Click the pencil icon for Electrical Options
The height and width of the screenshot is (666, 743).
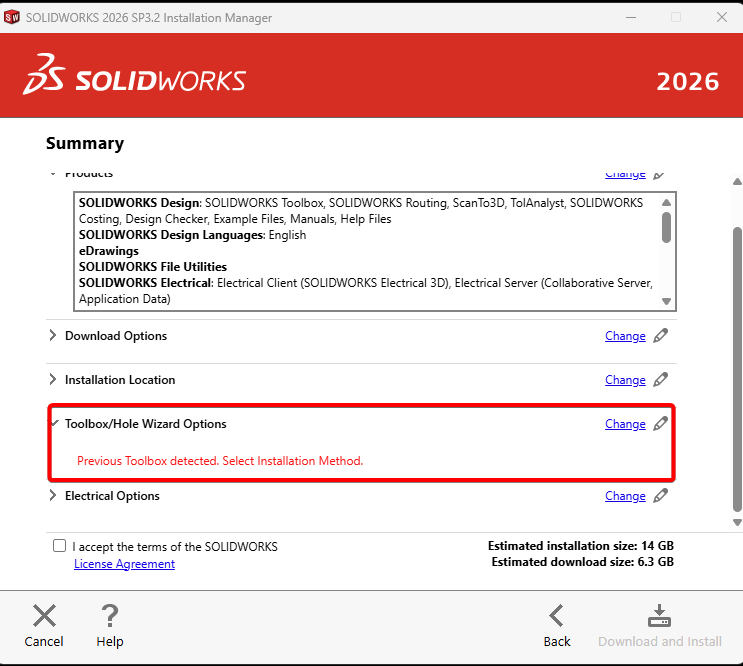pos(661,496)
